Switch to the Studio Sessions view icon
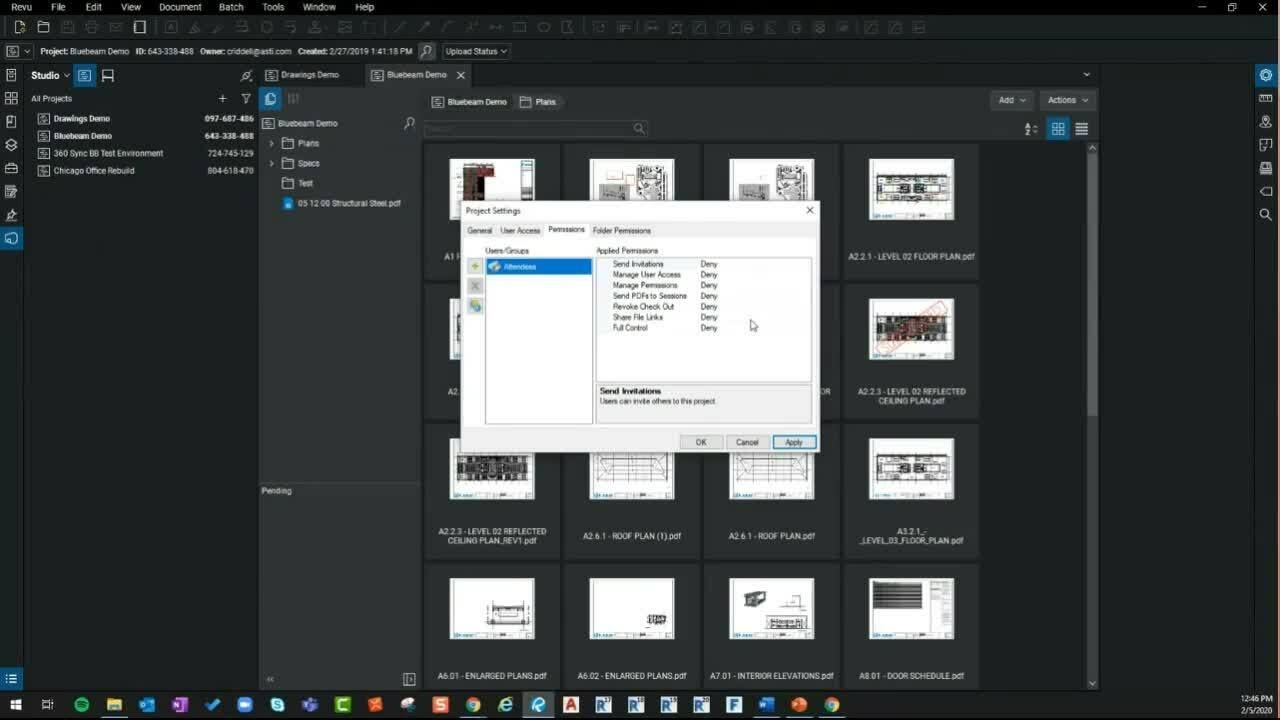 [x=108, y=75]
